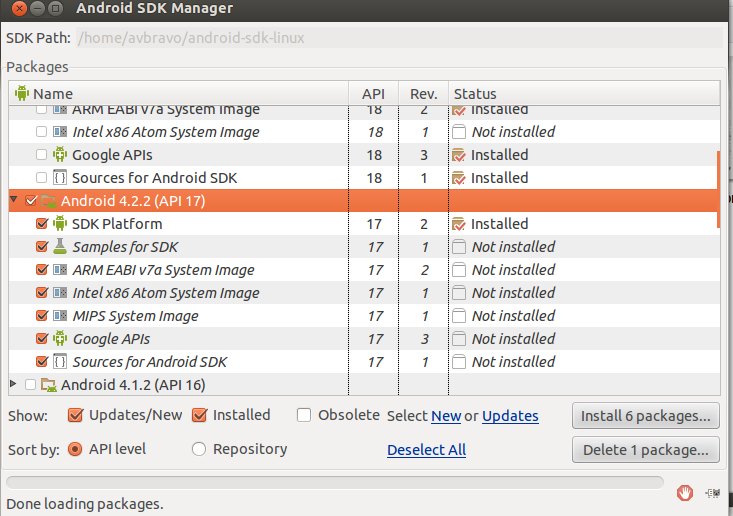Click the braces icon beside API 17 Sources for Android SDK

click(x=60, y=361)
